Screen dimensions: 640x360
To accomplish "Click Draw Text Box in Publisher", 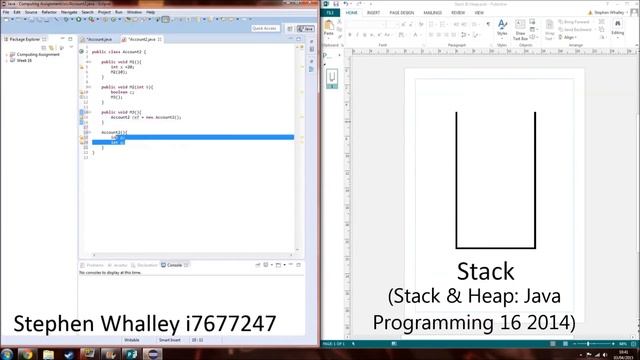I will click(x=520, y=30).
